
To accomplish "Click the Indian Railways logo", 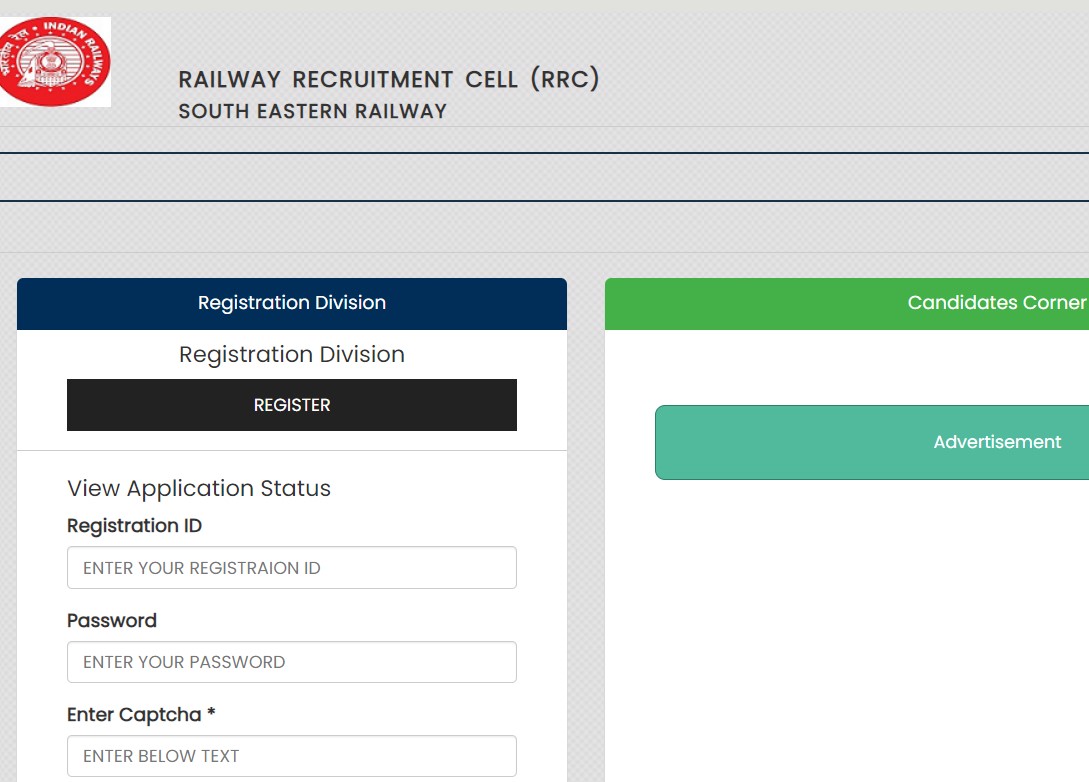I will 55,62.
